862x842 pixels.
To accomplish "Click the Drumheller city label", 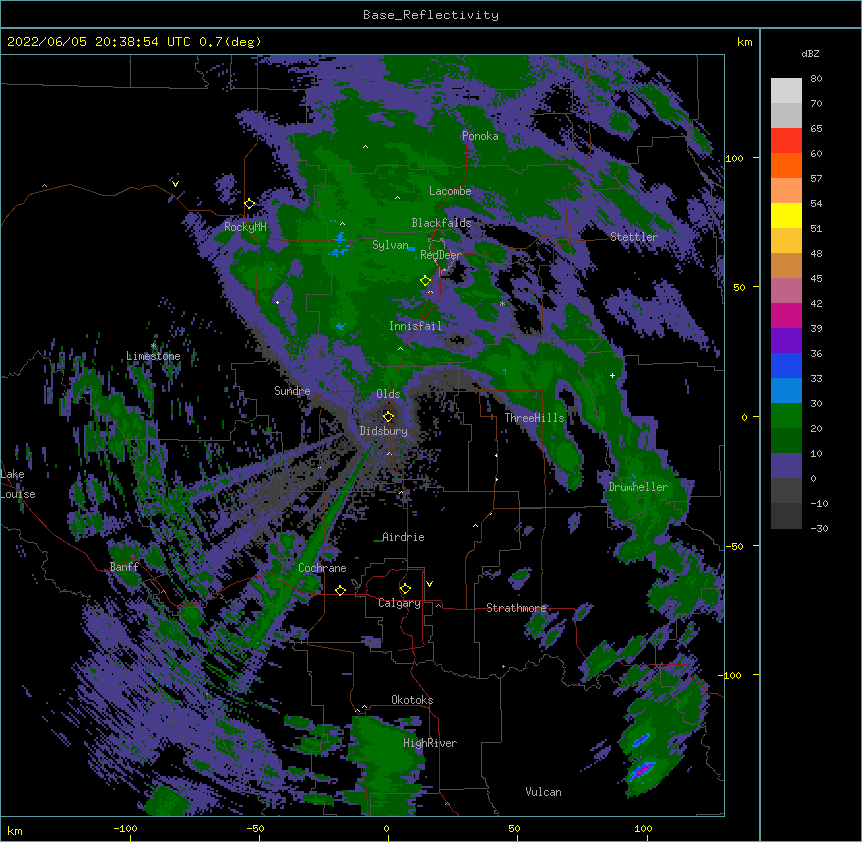I will pos(638,487).
